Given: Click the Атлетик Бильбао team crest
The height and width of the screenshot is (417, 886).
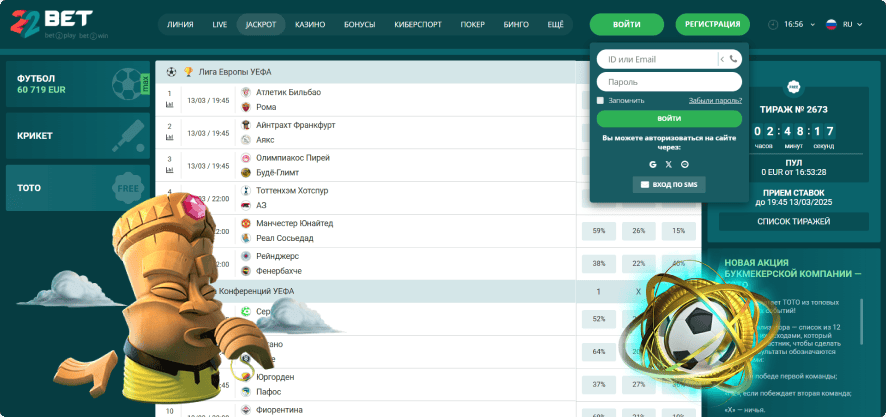Looking at the screenshot, I should [x=246, y=92].
